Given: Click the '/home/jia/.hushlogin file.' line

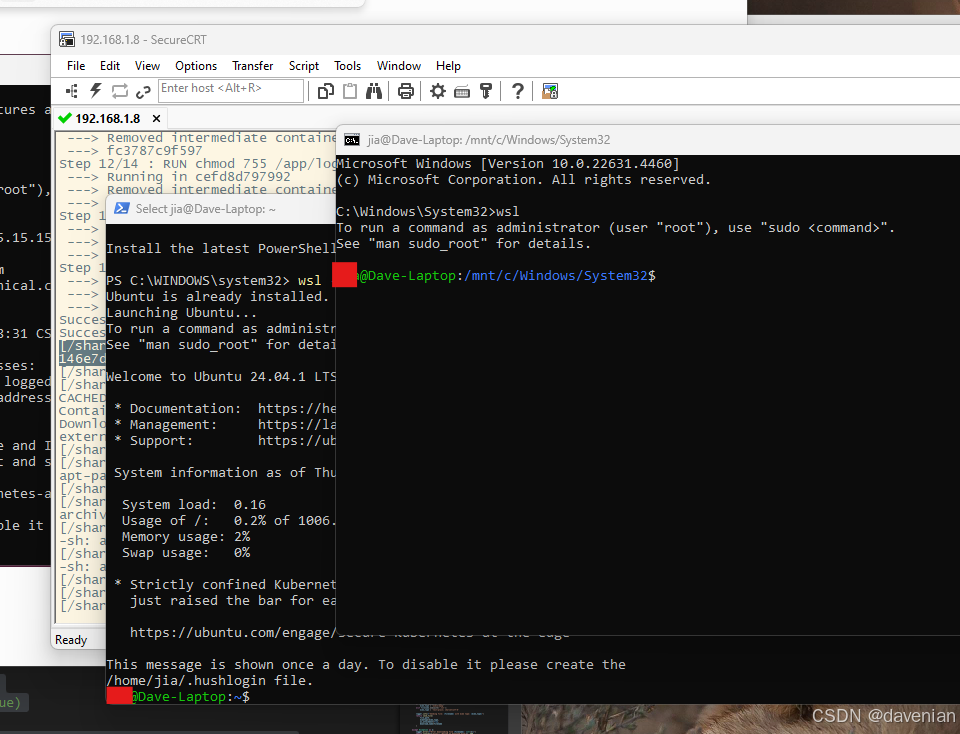Looking at the screenshot, I should click(209, 680).
